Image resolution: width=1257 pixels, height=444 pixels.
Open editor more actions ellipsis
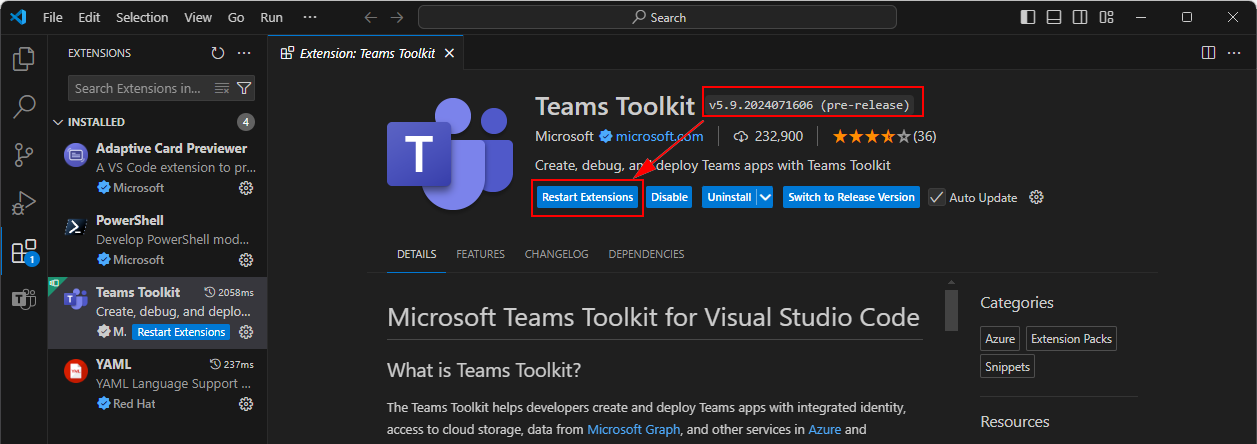pyautogui.click(x=1235, y=53)
